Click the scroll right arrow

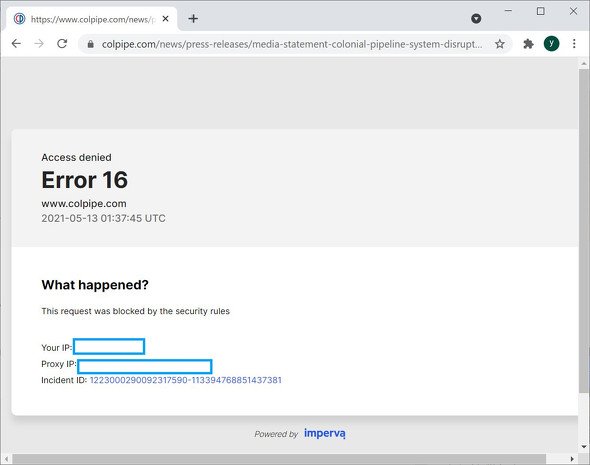pyautogui.click(x=572, y=459)
